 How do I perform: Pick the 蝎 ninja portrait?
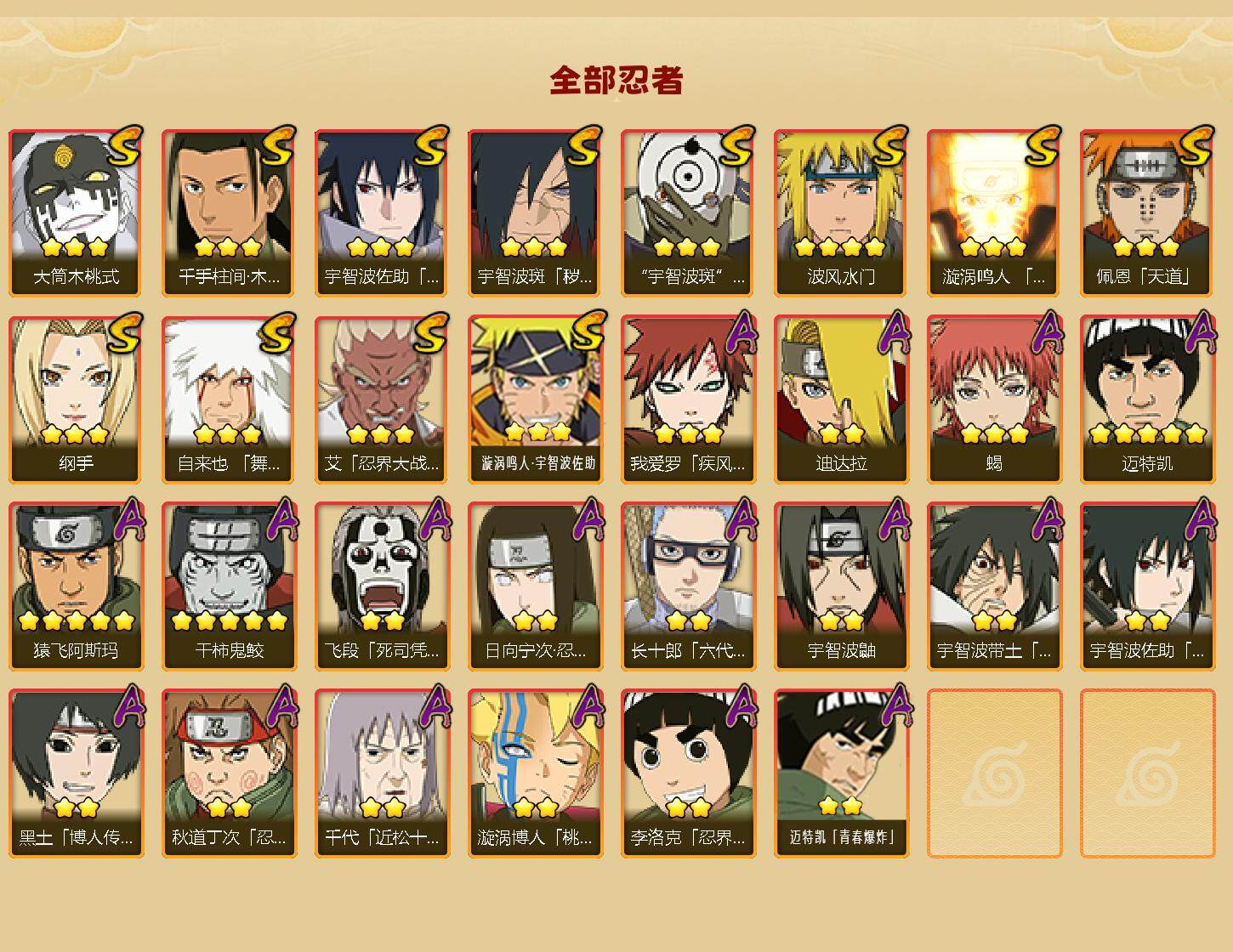coord(994,399)
